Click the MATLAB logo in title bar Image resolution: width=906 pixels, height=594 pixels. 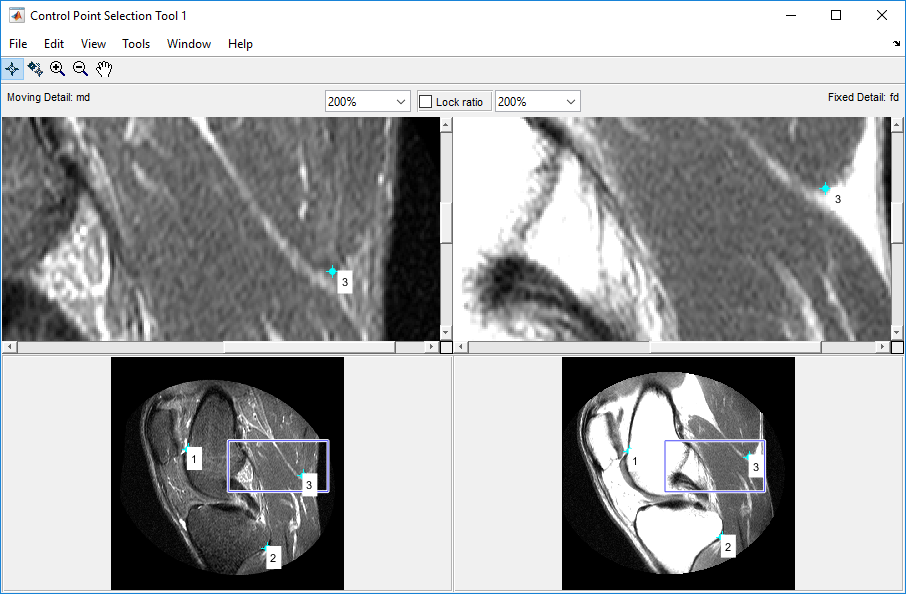pyautogui.click(x=16, y=16)
